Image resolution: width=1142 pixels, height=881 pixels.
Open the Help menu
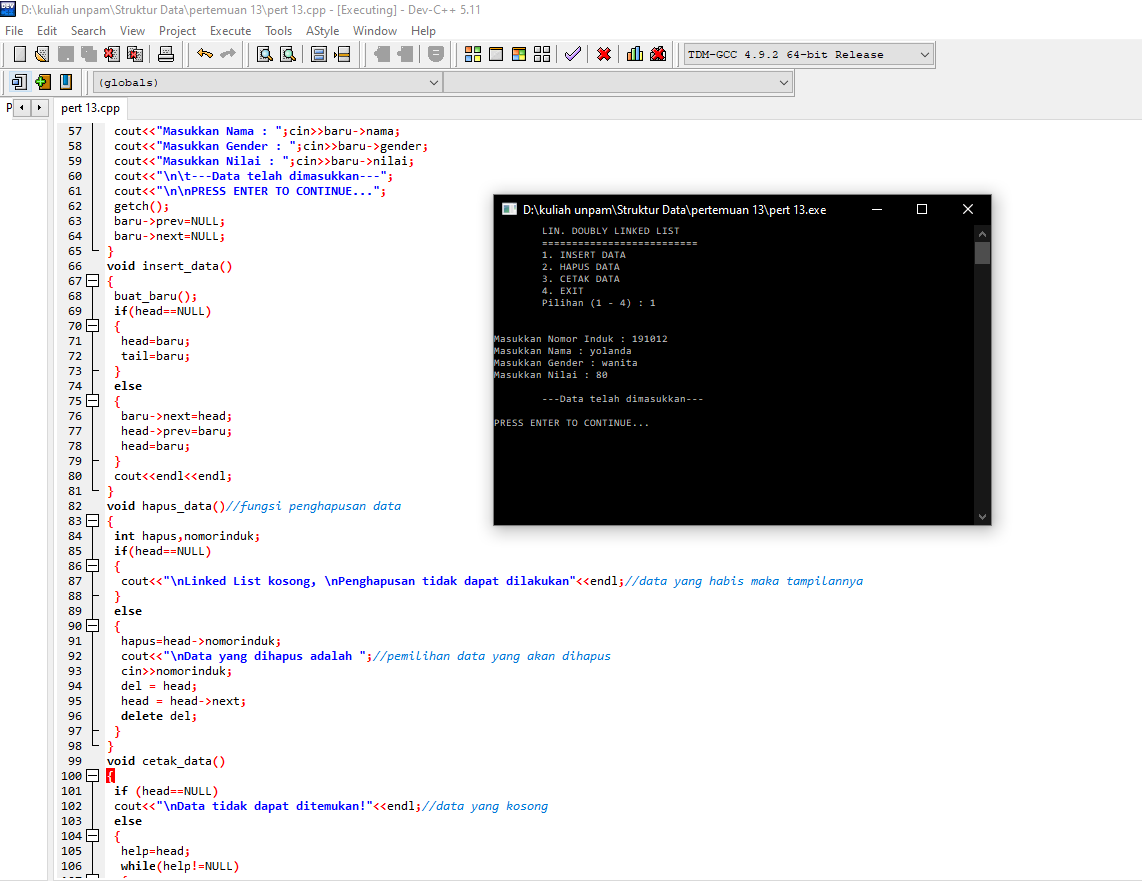click(x=423, y=31)
